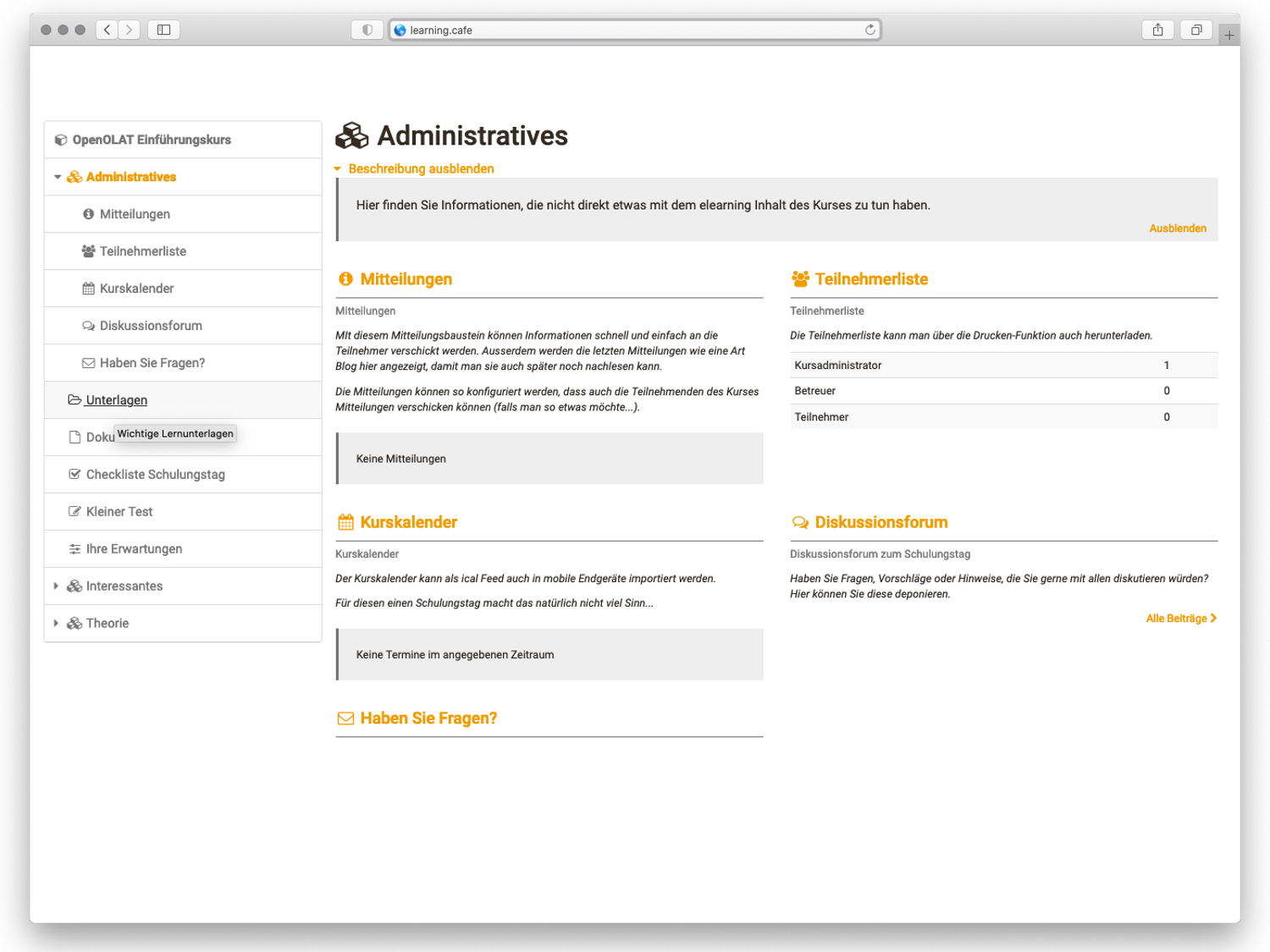Open Checkliste Schulungstag in the sidebar
Viewport: 1270px width, 952px height.
point(156,476)
